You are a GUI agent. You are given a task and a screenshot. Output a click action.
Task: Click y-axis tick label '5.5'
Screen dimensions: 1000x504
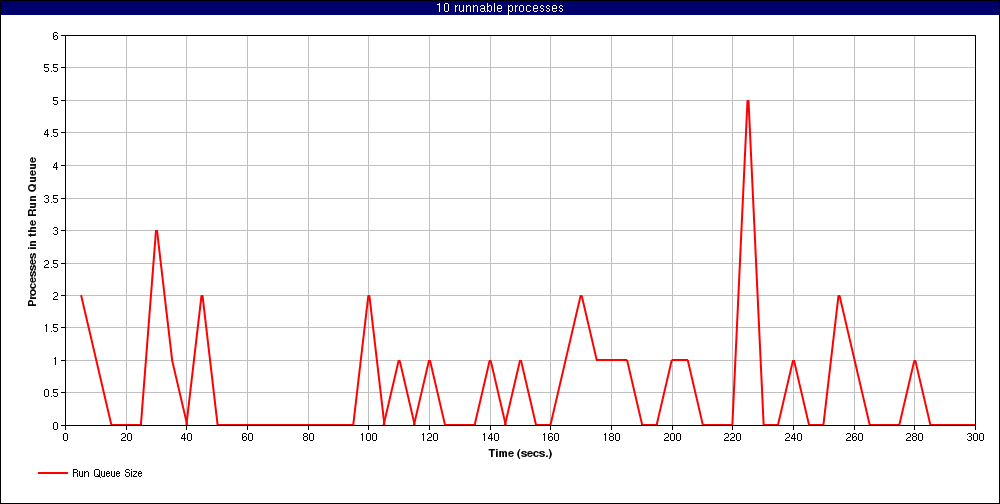pyautogui.click(x=53, y=68)
